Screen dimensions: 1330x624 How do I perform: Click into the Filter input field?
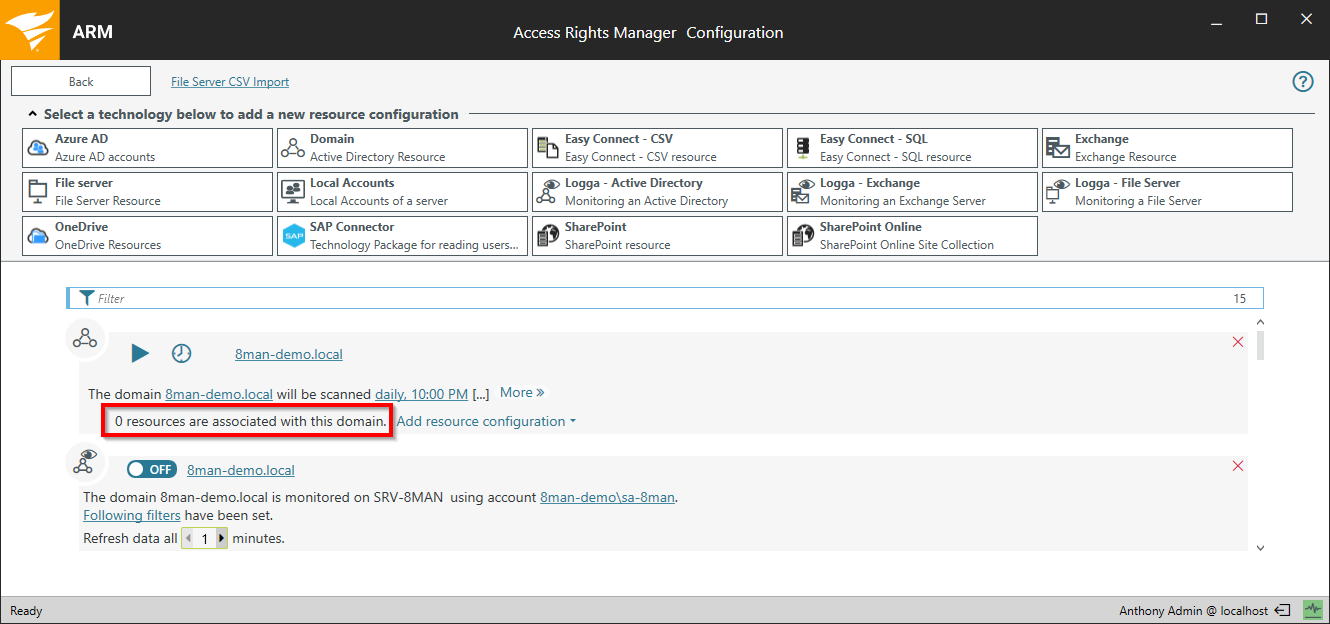[660, 298]
